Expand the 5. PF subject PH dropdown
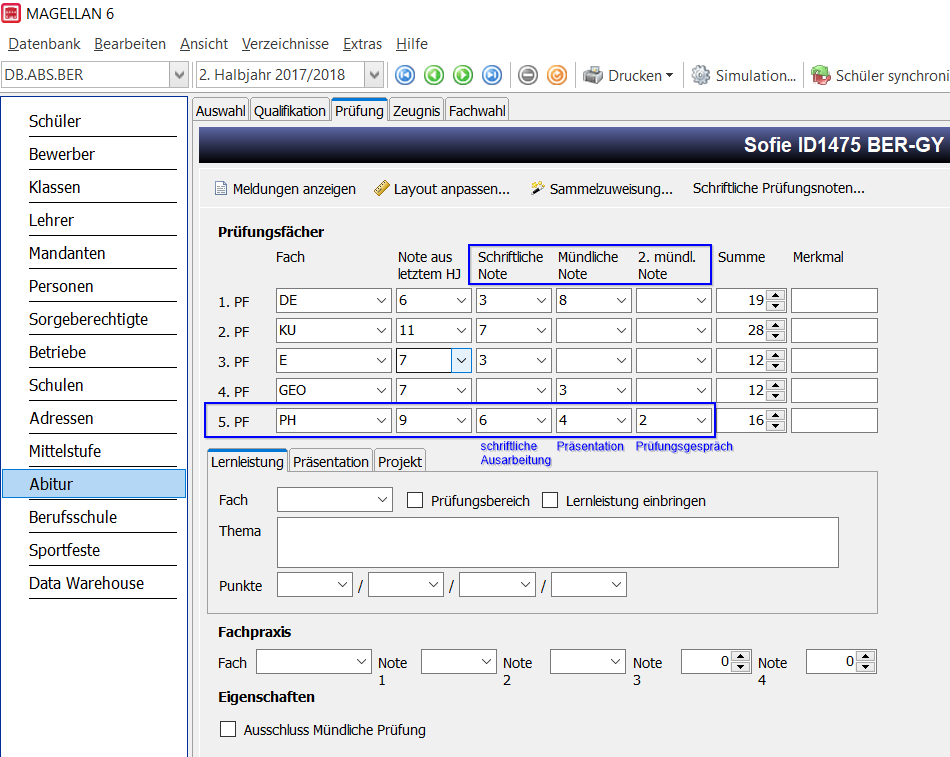 (381, 420)
